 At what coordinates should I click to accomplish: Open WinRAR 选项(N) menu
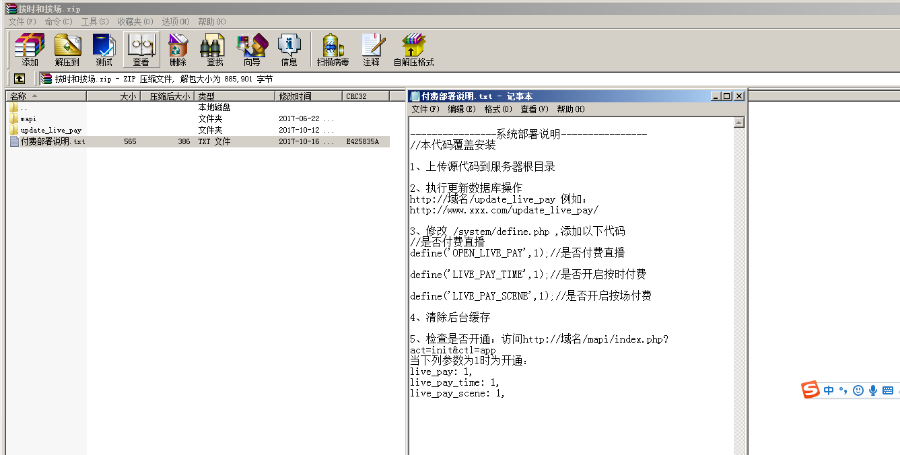pyautogui.click(x=175, y=21)
